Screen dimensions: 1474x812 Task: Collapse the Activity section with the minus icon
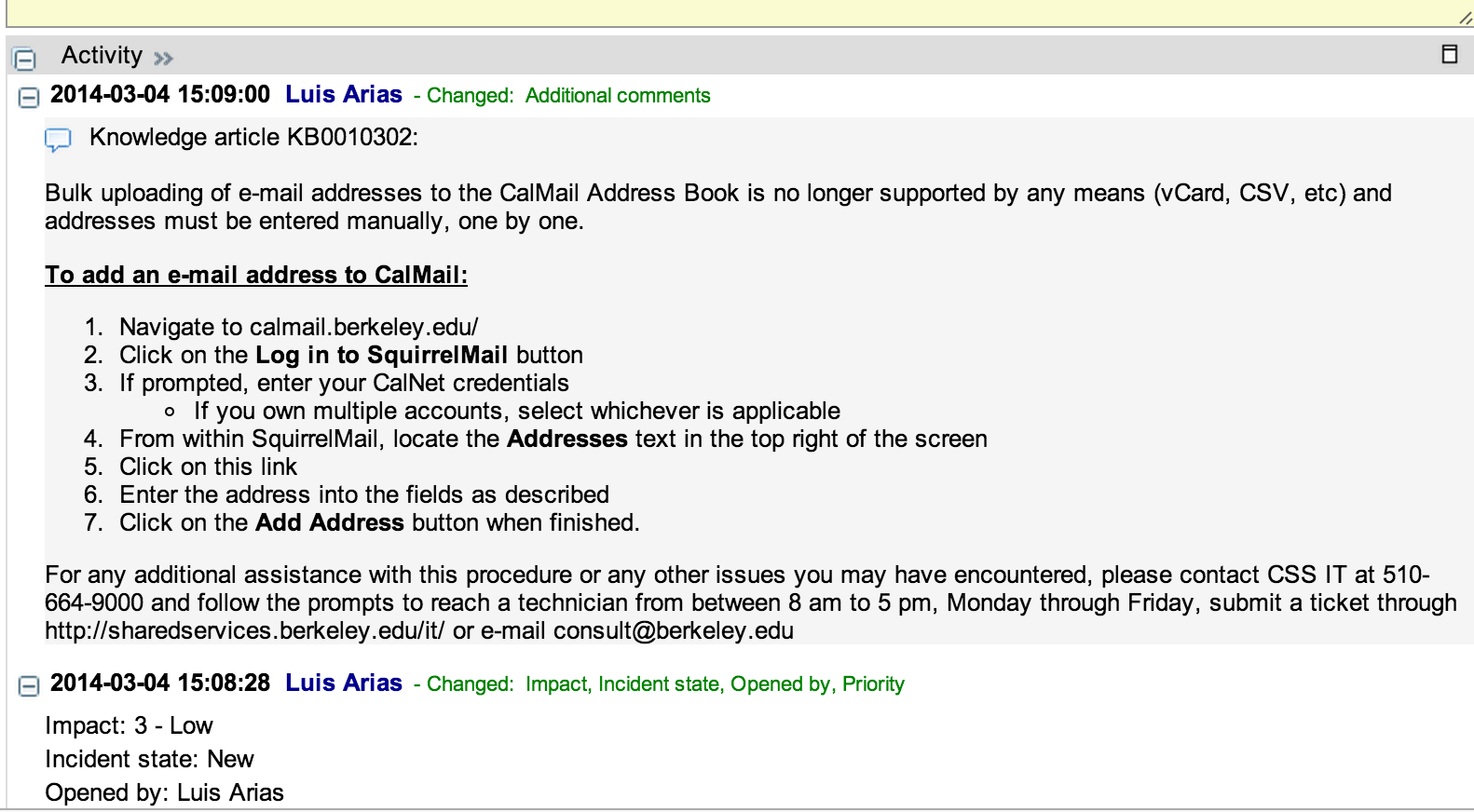(x=25, y=59)
